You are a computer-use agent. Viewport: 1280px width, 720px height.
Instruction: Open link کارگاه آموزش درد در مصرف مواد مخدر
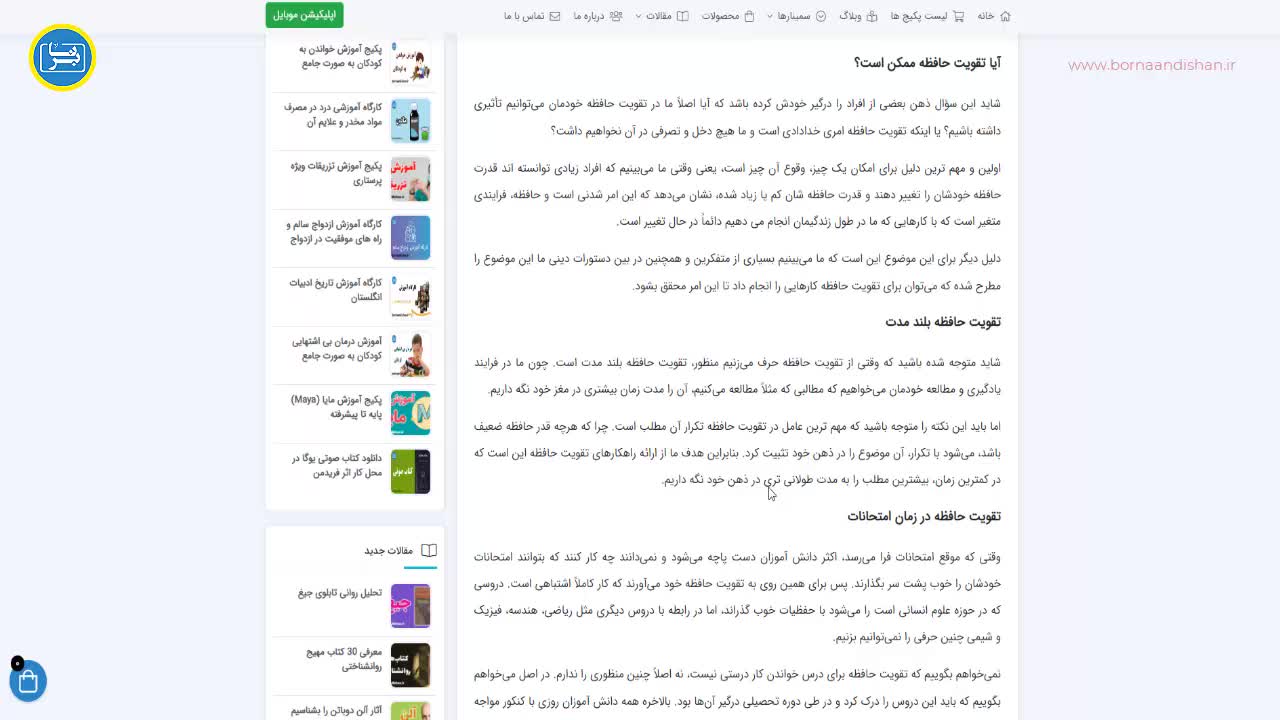pos(332,114)
